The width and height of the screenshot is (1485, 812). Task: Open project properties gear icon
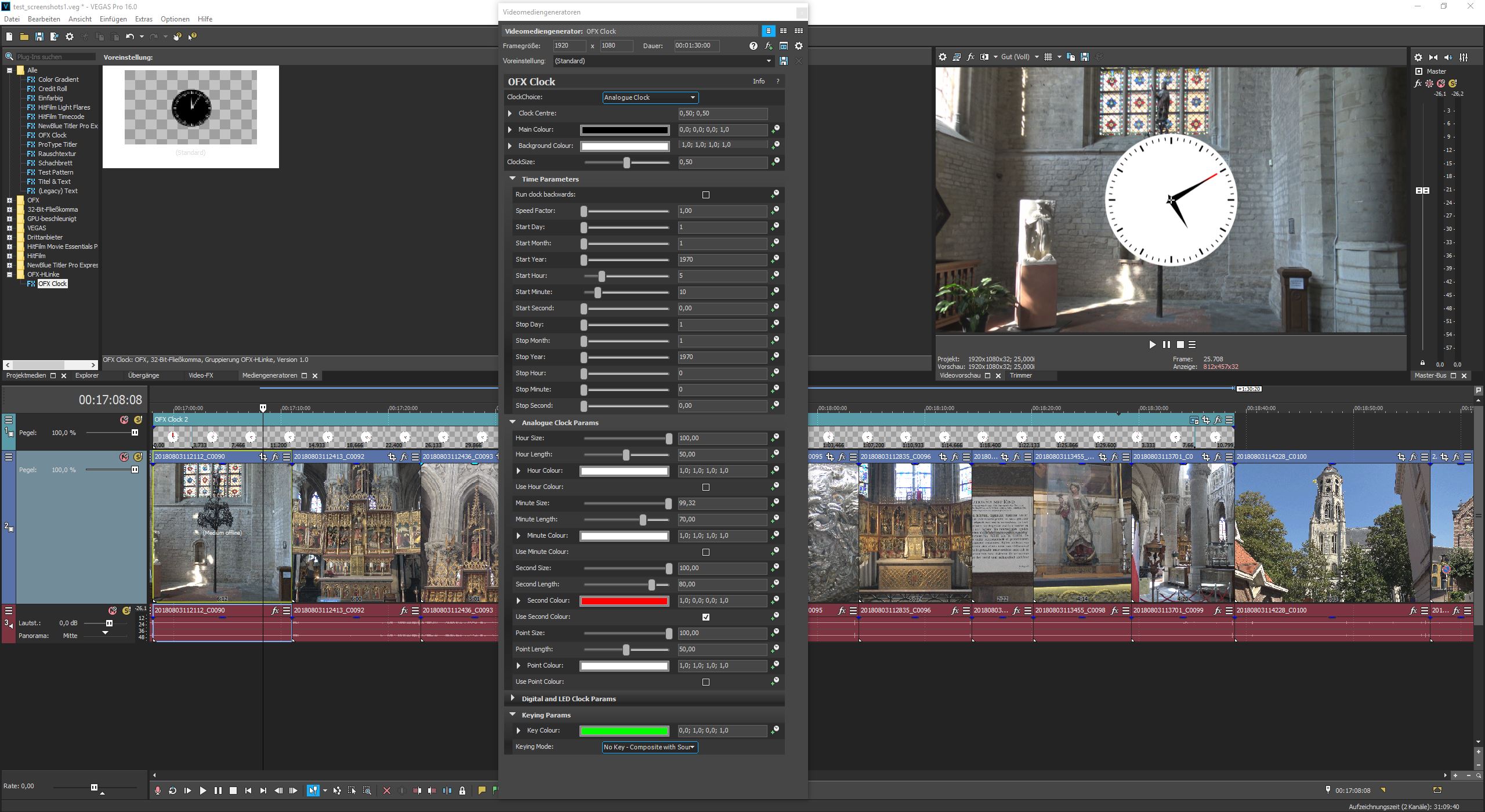coord(70,37)
